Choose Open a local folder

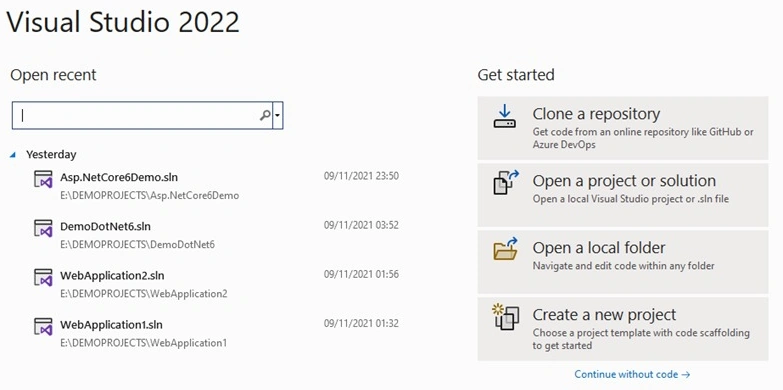623,262
